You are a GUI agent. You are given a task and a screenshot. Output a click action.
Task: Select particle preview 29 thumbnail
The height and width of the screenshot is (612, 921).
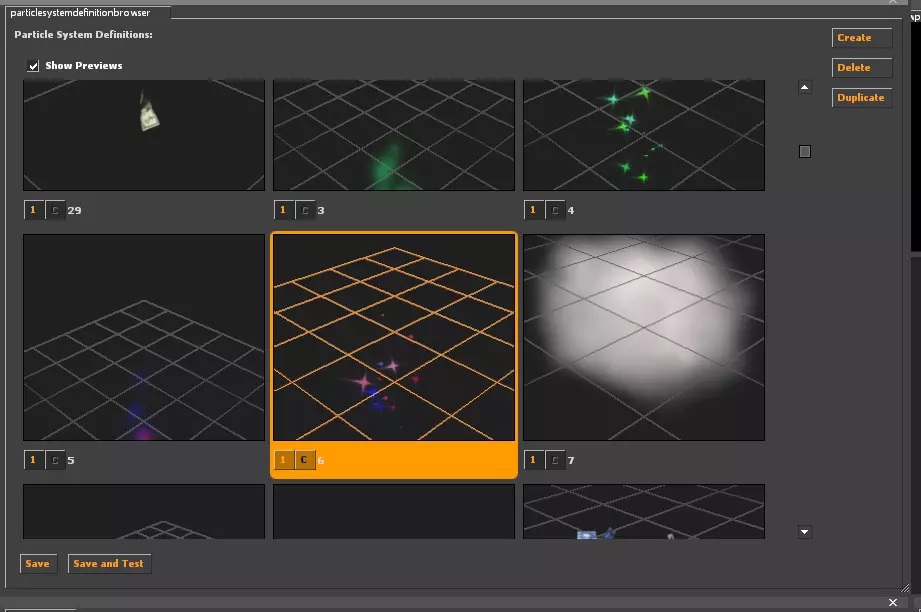[x=144, y=135]
